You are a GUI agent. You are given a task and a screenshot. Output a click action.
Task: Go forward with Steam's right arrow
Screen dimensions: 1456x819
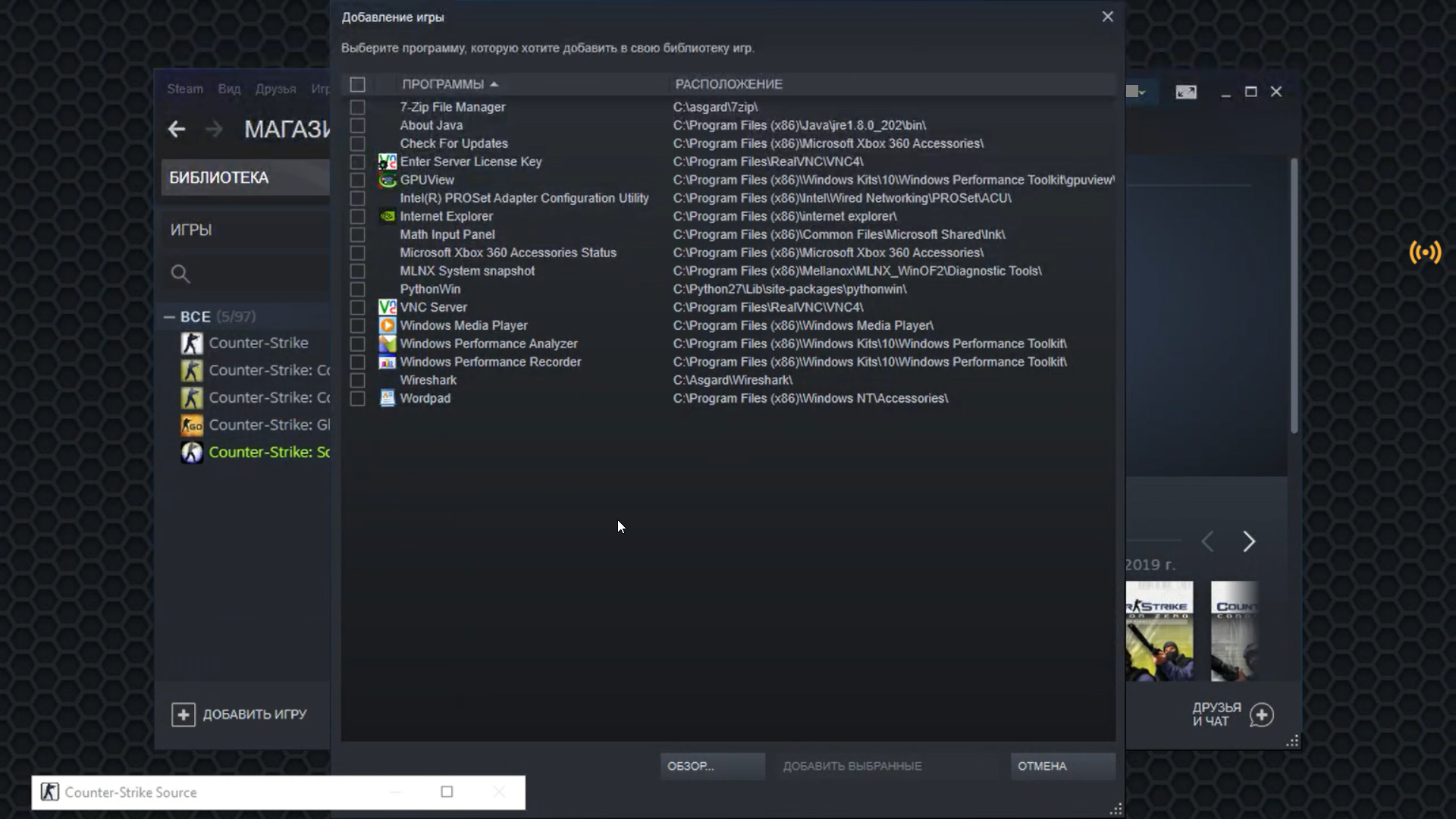[215, 130]
